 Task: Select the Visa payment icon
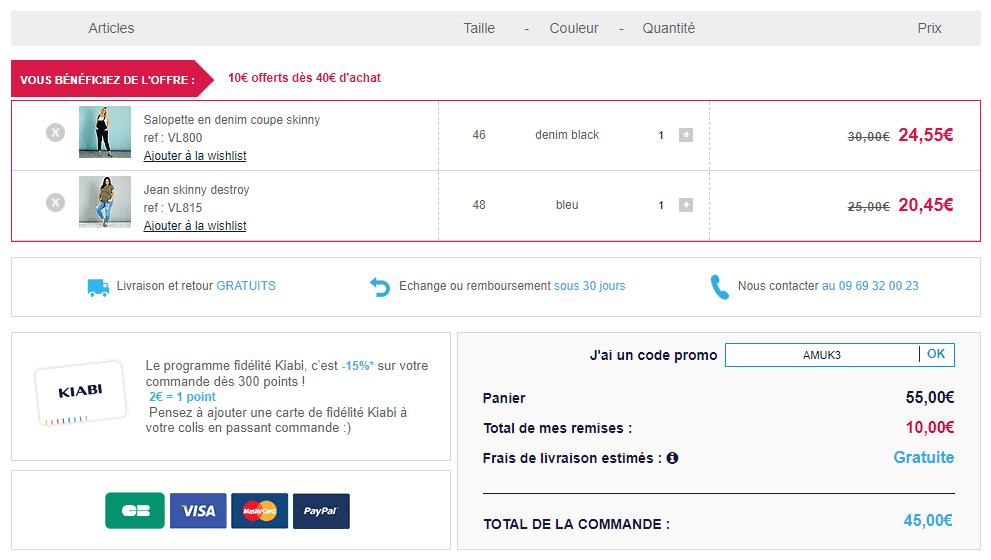point(198,511)
